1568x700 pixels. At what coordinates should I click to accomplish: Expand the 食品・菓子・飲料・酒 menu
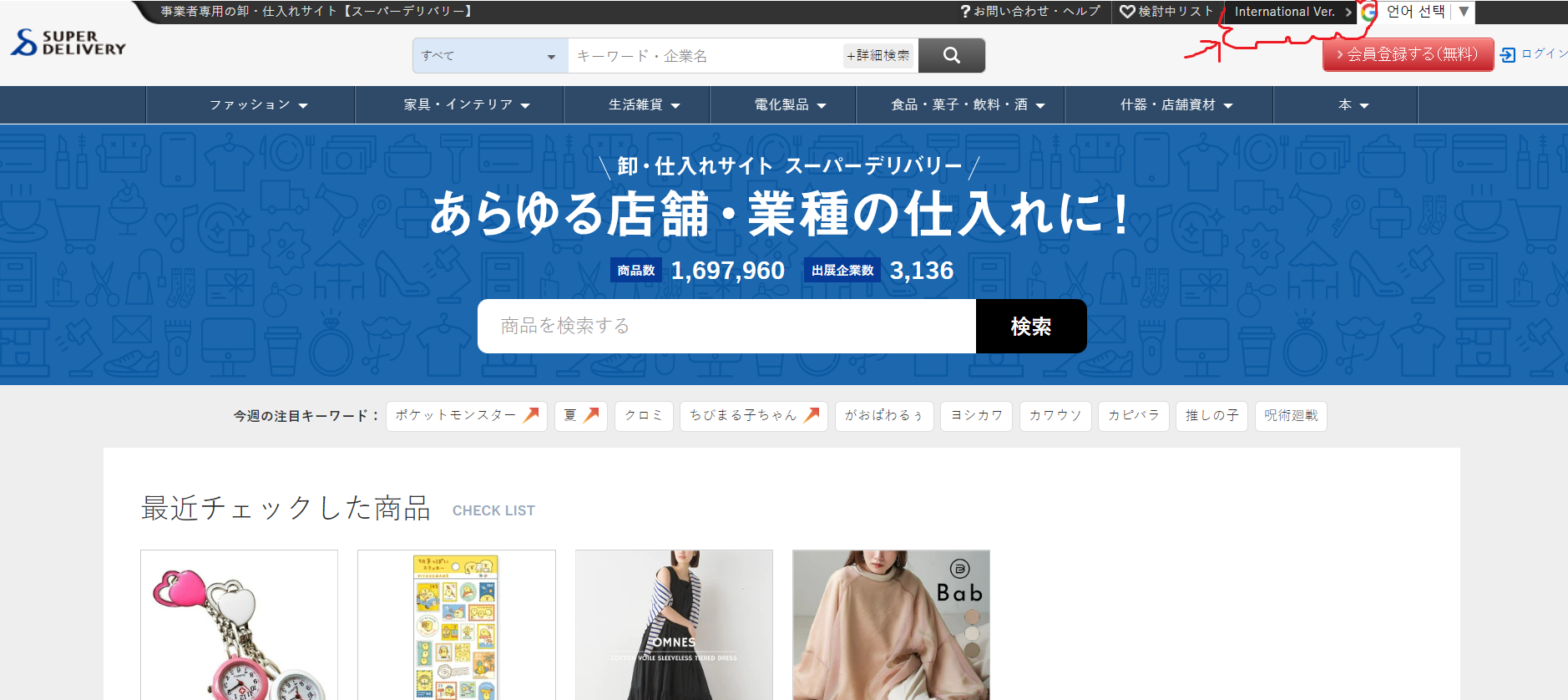(960, 104)
